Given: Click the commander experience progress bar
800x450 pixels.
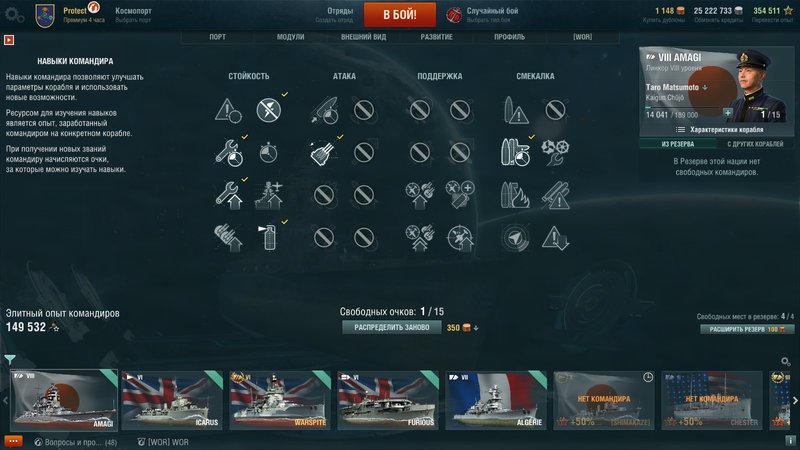Looking at the screenshot, I should (683, 108).
